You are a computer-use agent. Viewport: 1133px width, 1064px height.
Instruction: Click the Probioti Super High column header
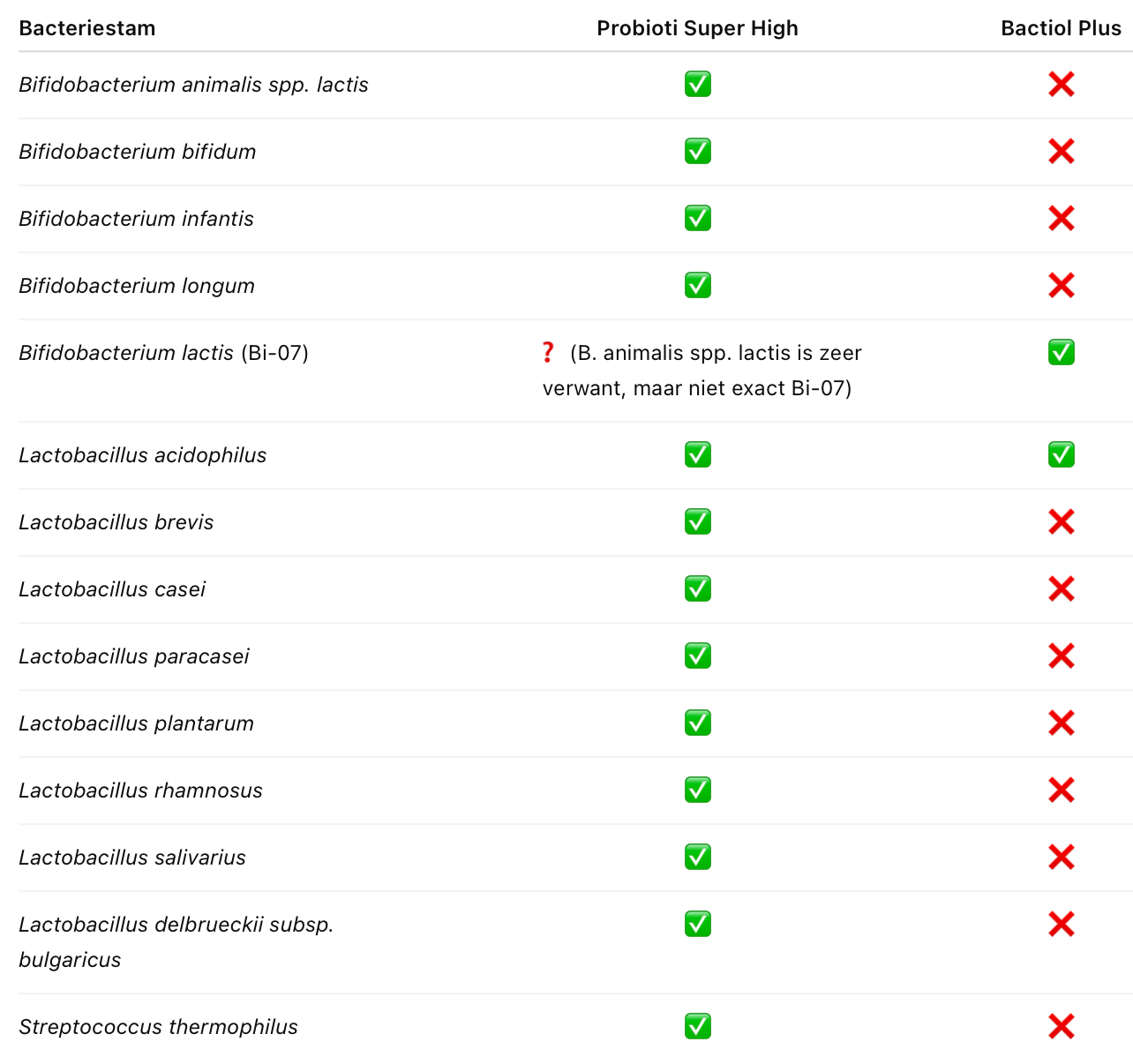tap(697, 28)
